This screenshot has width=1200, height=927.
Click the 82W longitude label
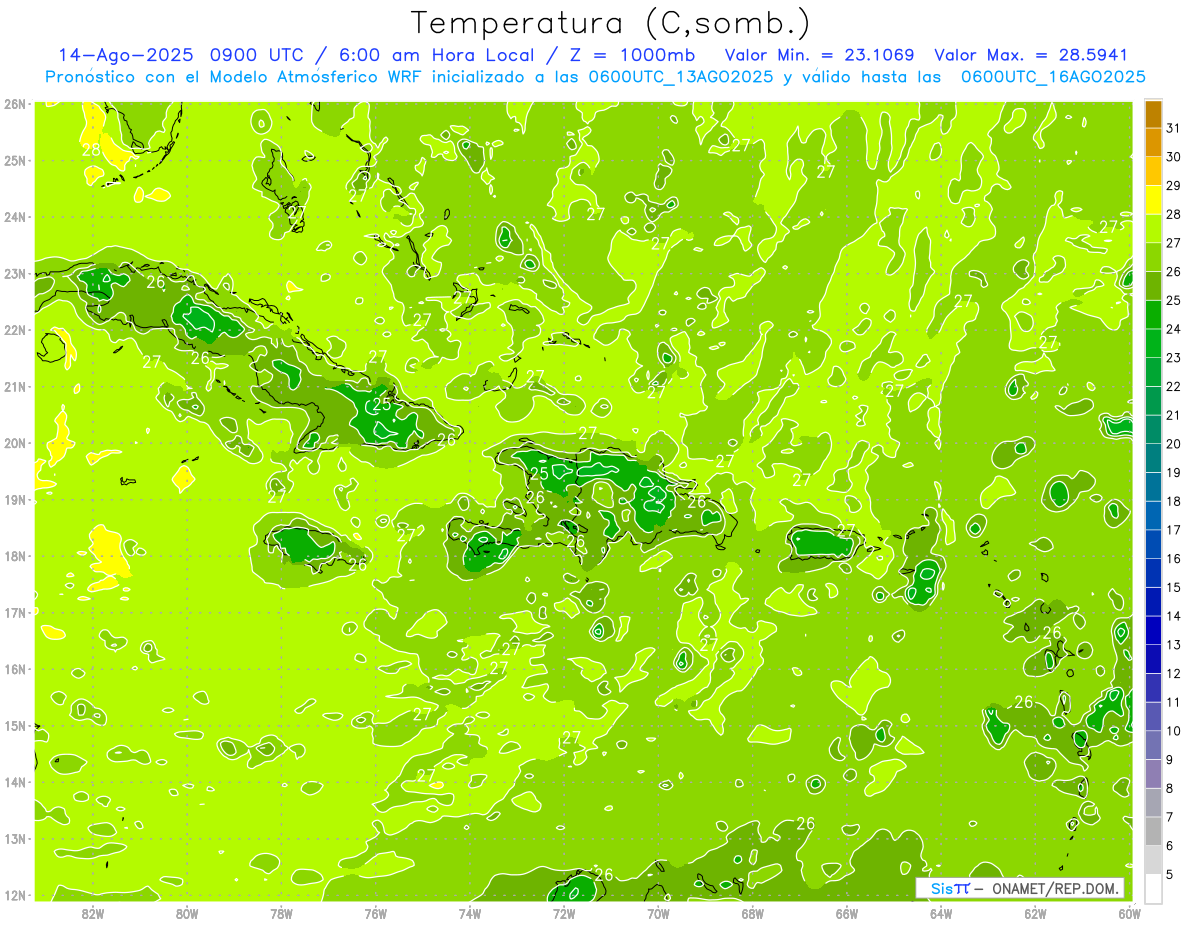click(93, 913)
